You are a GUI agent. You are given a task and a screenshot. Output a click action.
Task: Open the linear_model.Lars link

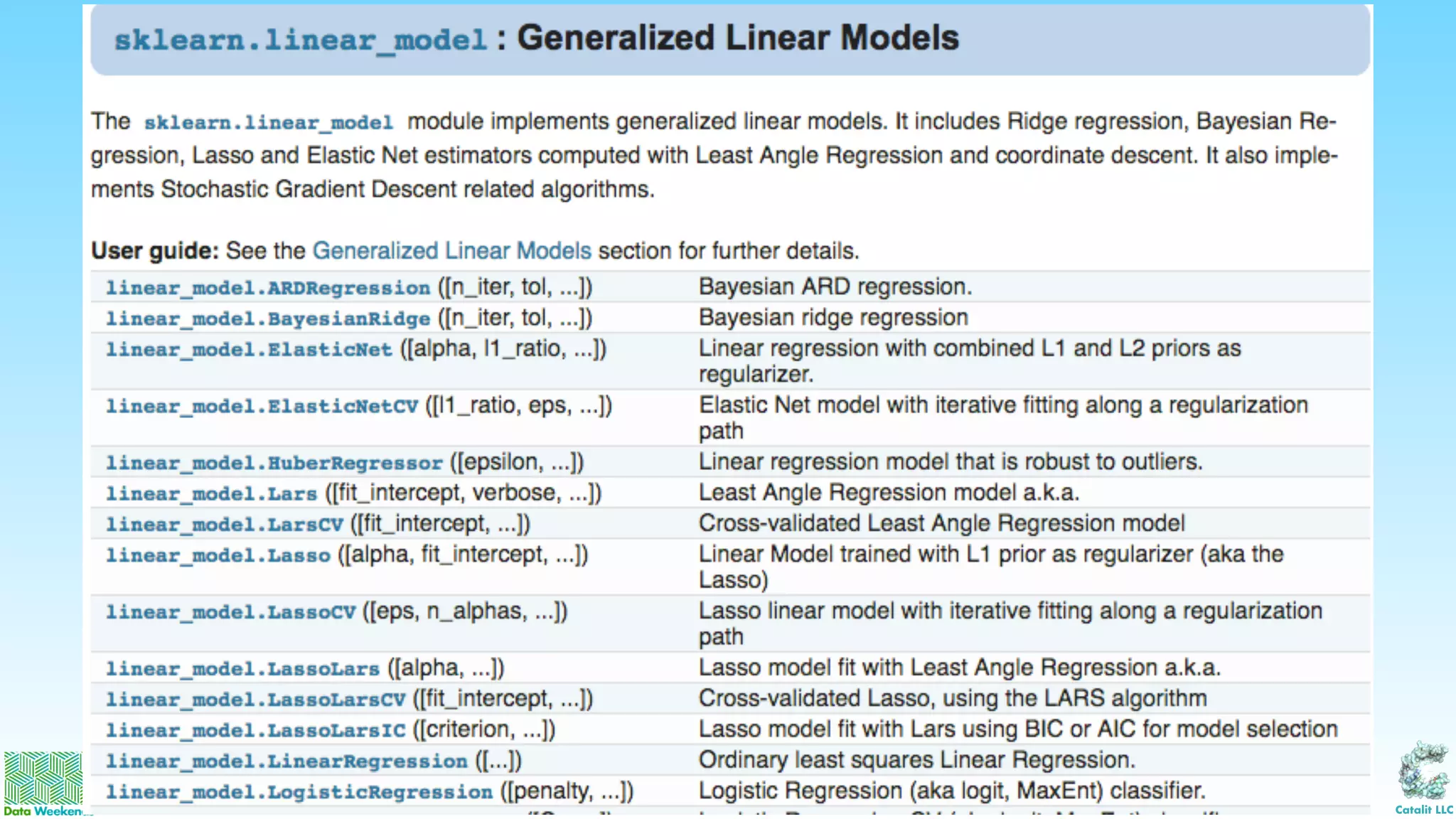211,493
